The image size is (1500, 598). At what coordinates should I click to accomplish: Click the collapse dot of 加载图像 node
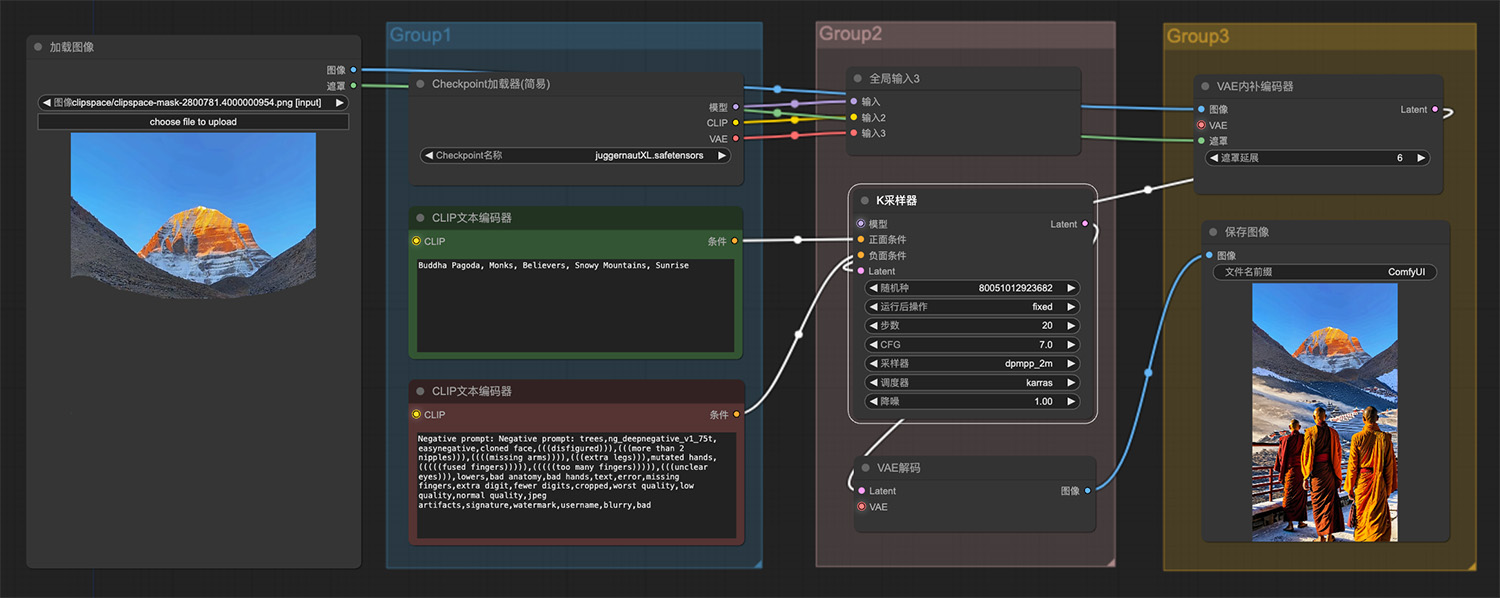click(38, 47)
